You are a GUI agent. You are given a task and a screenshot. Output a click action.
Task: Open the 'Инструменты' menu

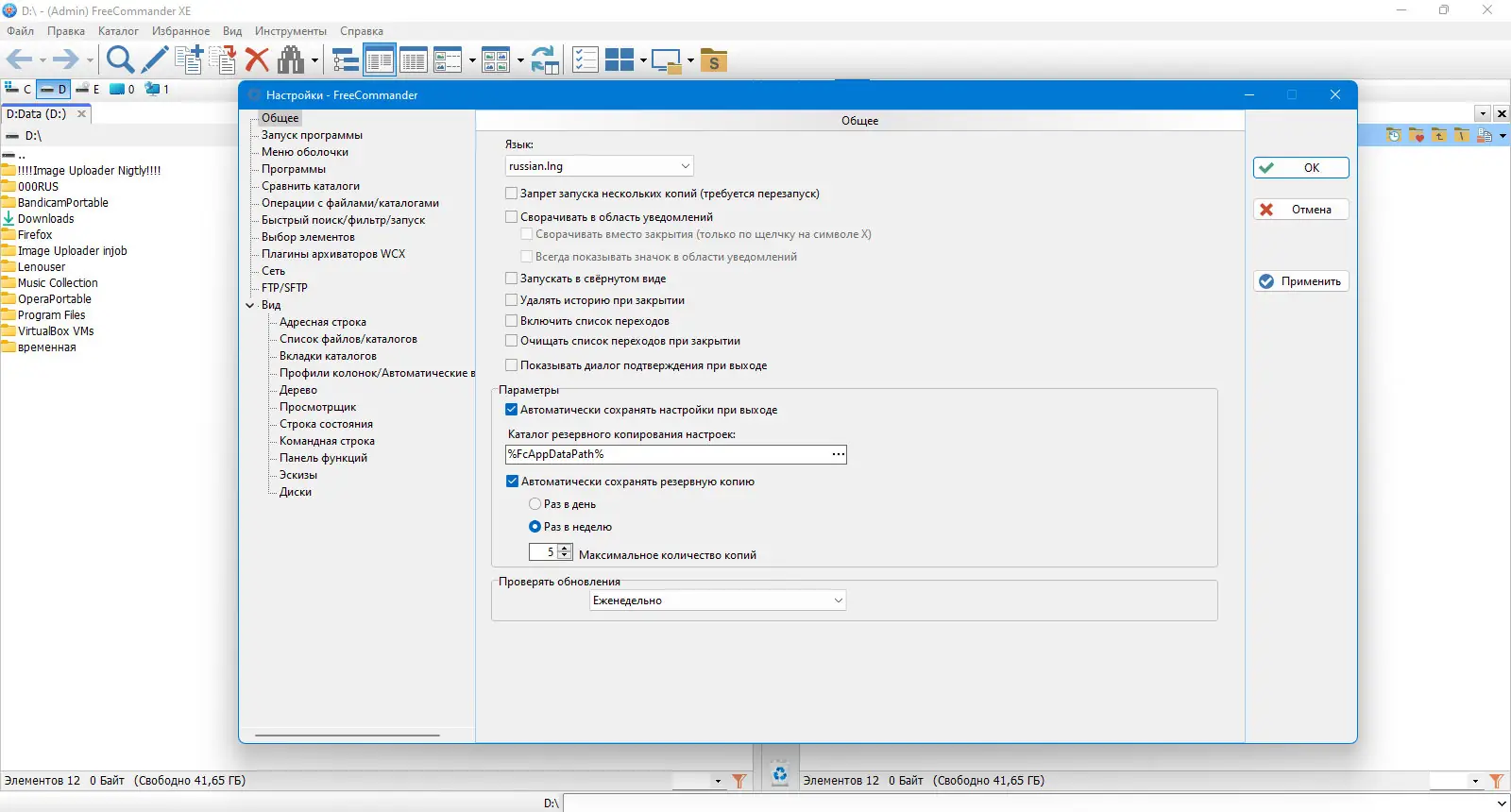291,31
